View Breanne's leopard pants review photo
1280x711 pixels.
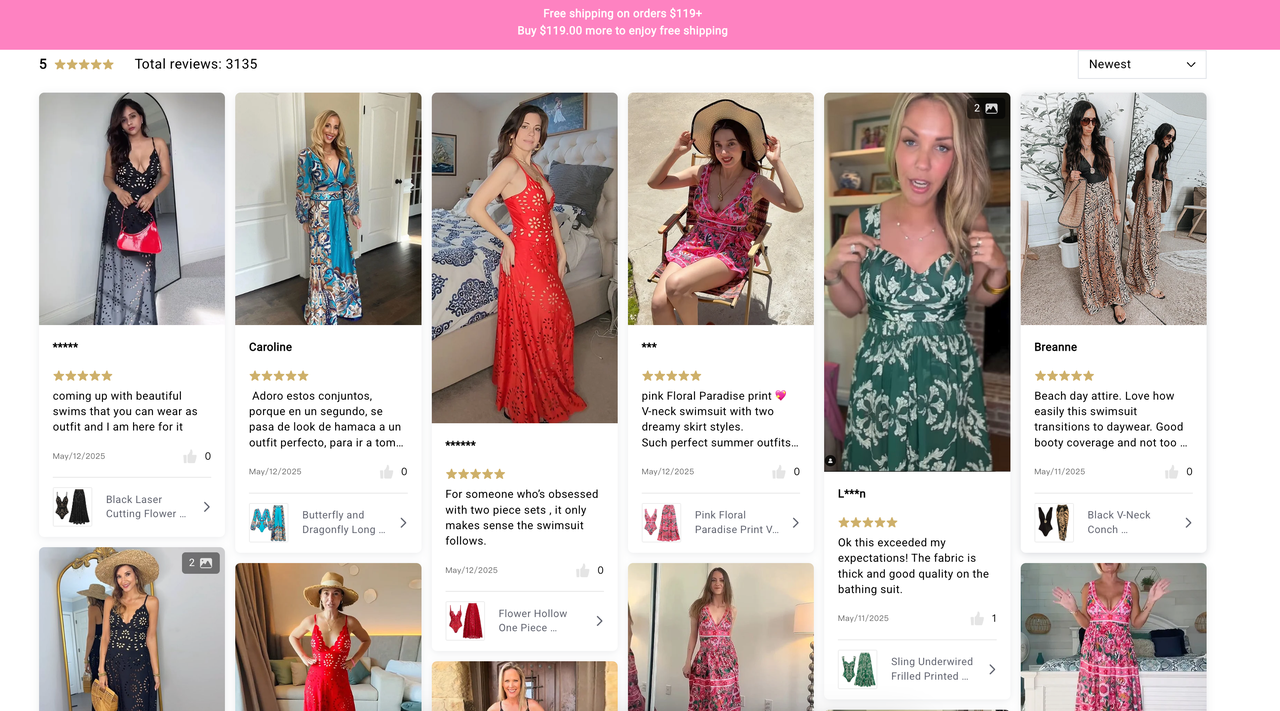coord(1113,209)
